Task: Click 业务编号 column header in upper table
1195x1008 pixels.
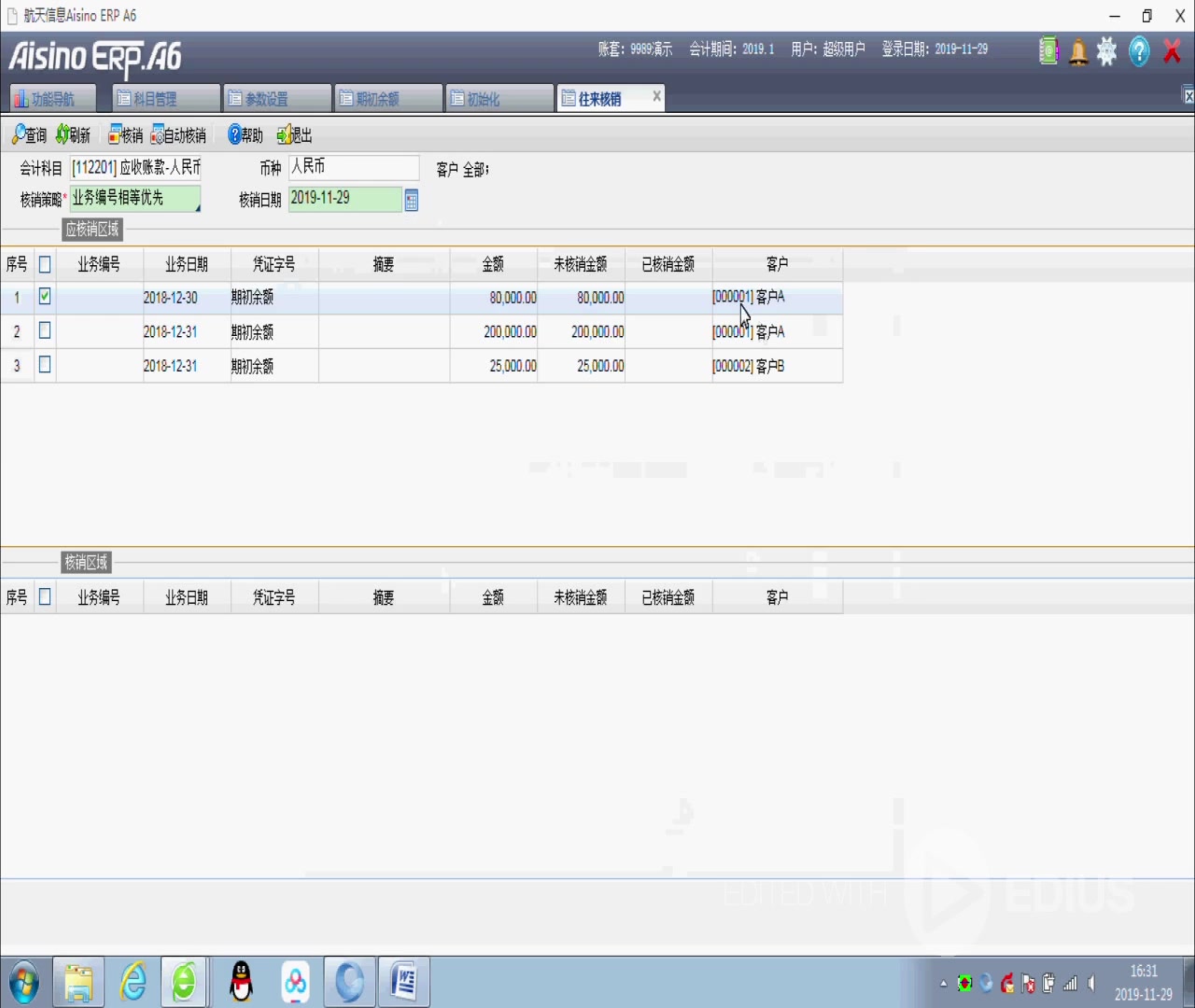Action: [x=99, y=265]
